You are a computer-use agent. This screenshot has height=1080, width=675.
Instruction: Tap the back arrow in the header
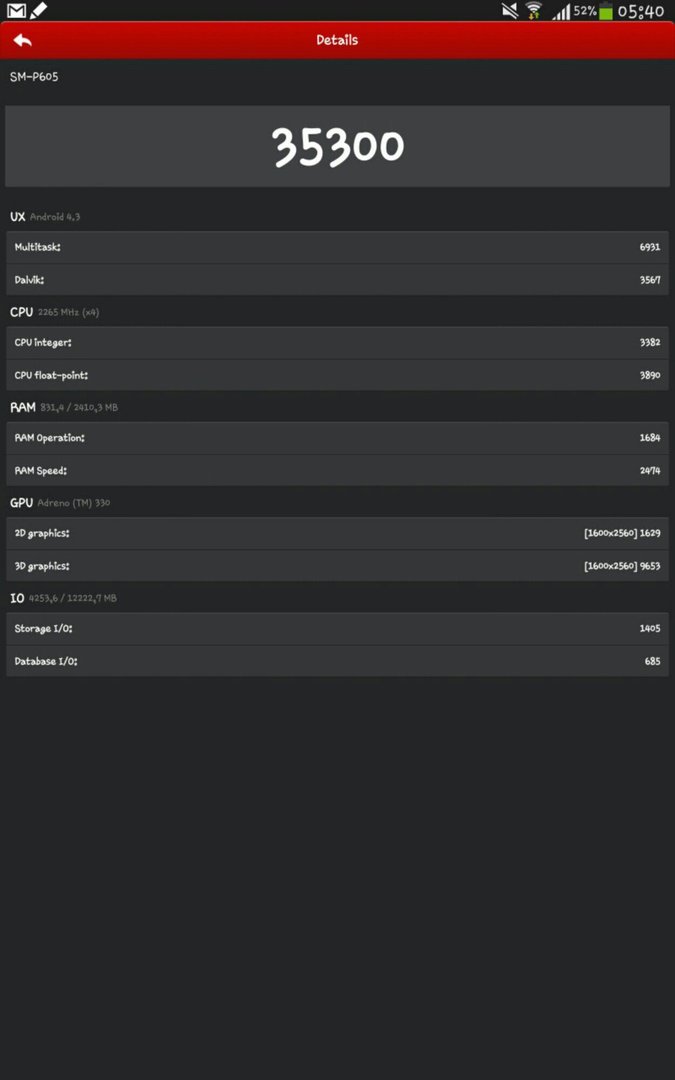click(23, 40)
